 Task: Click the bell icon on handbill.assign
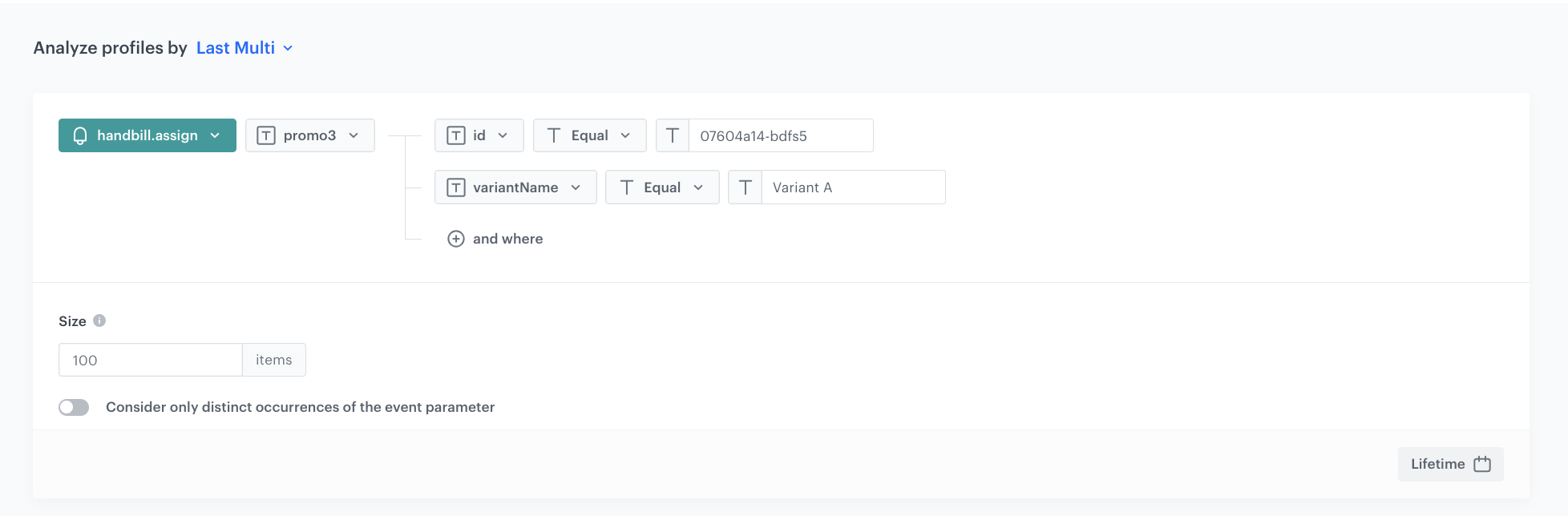click(80, 135)
